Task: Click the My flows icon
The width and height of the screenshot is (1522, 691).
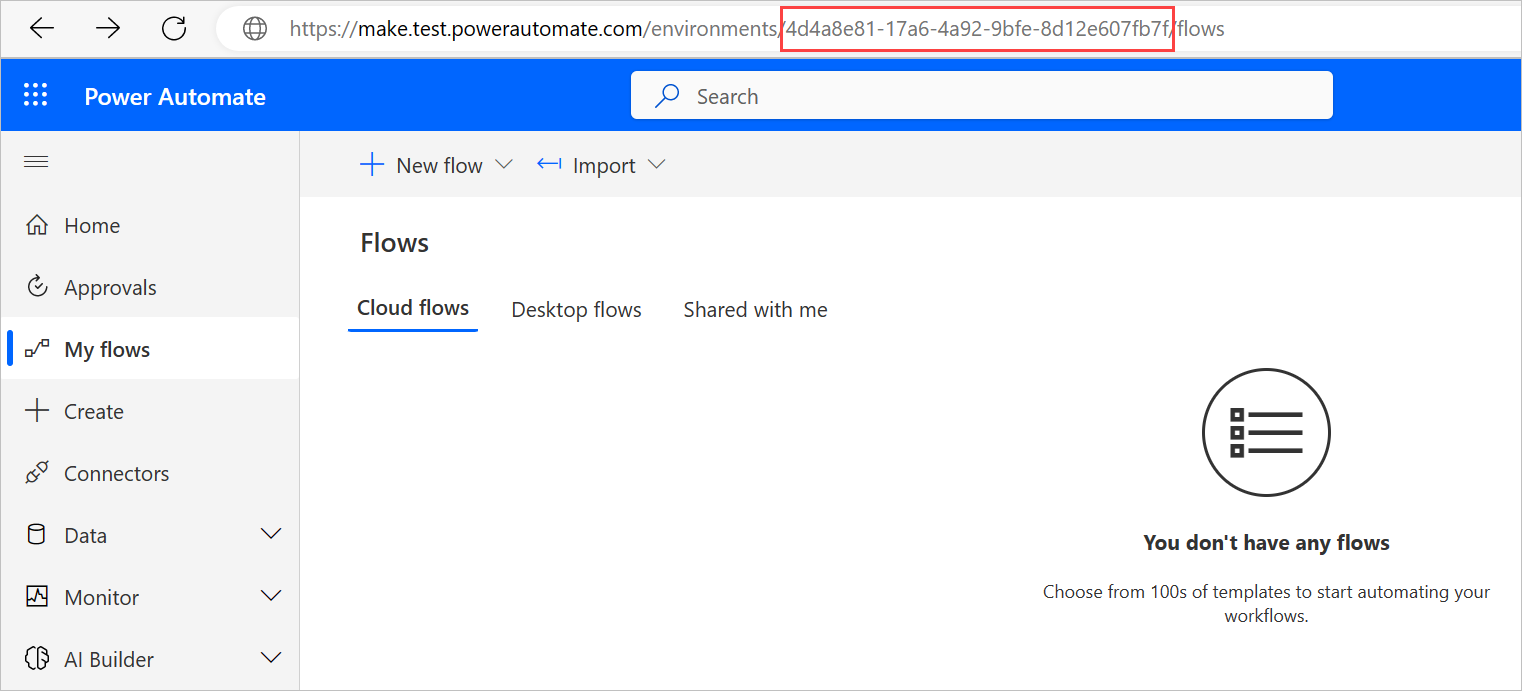Action: point(37,349)
